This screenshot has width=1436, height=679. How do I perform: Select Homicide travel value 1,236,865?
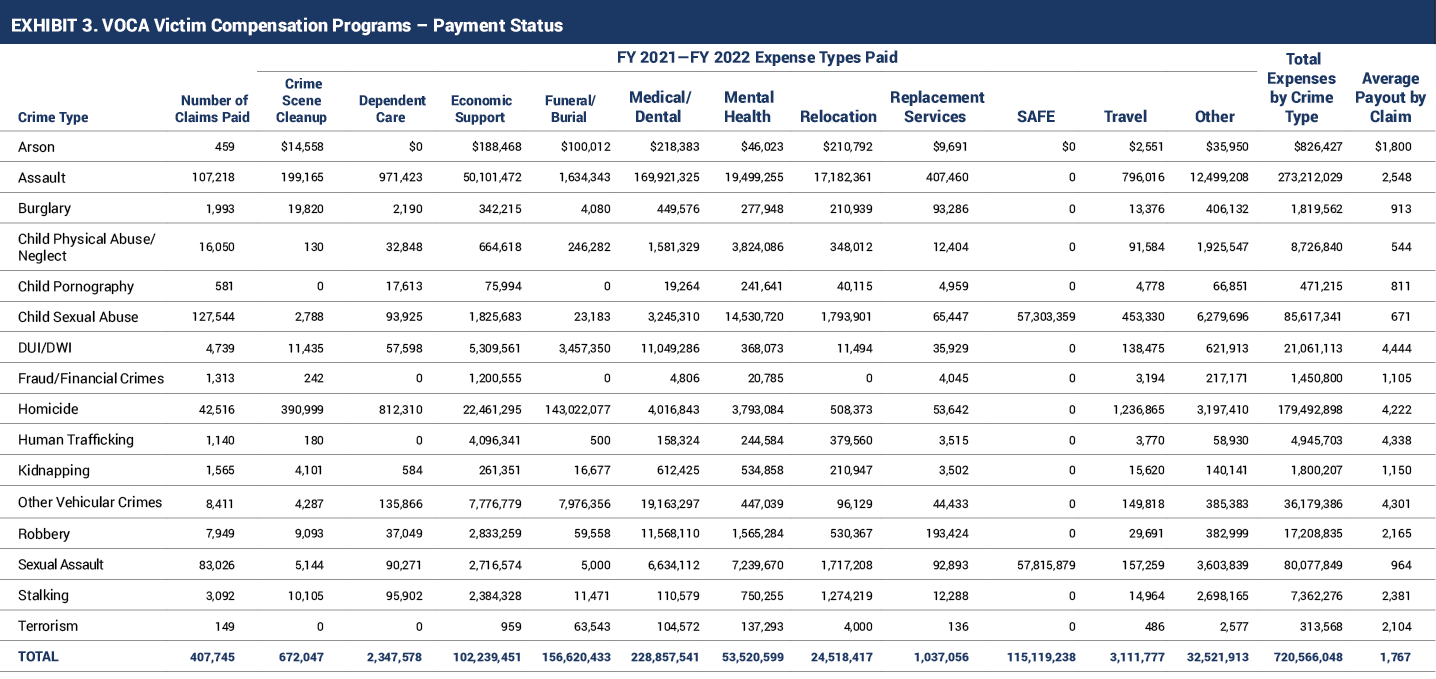click(x=1137, y=410)
